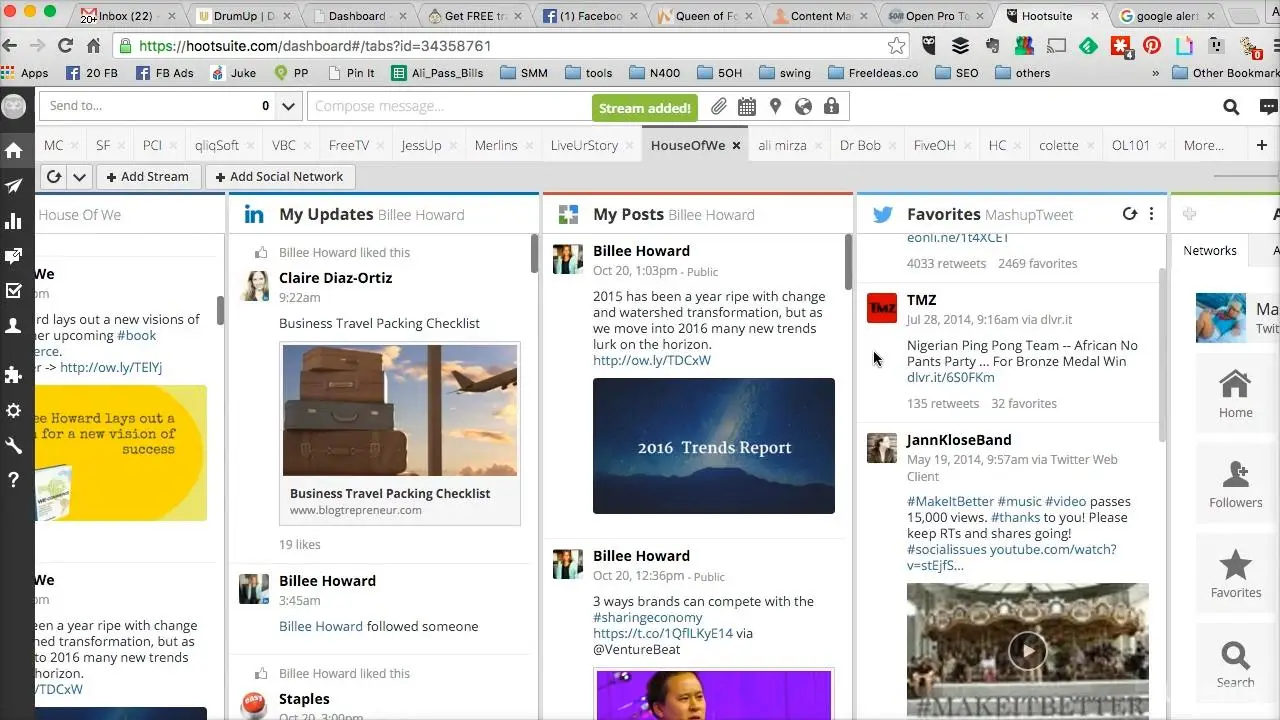Screen dimensions: 1280x720
Task: Bookmark this page with the star icon
Action: pyautogui.click(x=897, y=46)
